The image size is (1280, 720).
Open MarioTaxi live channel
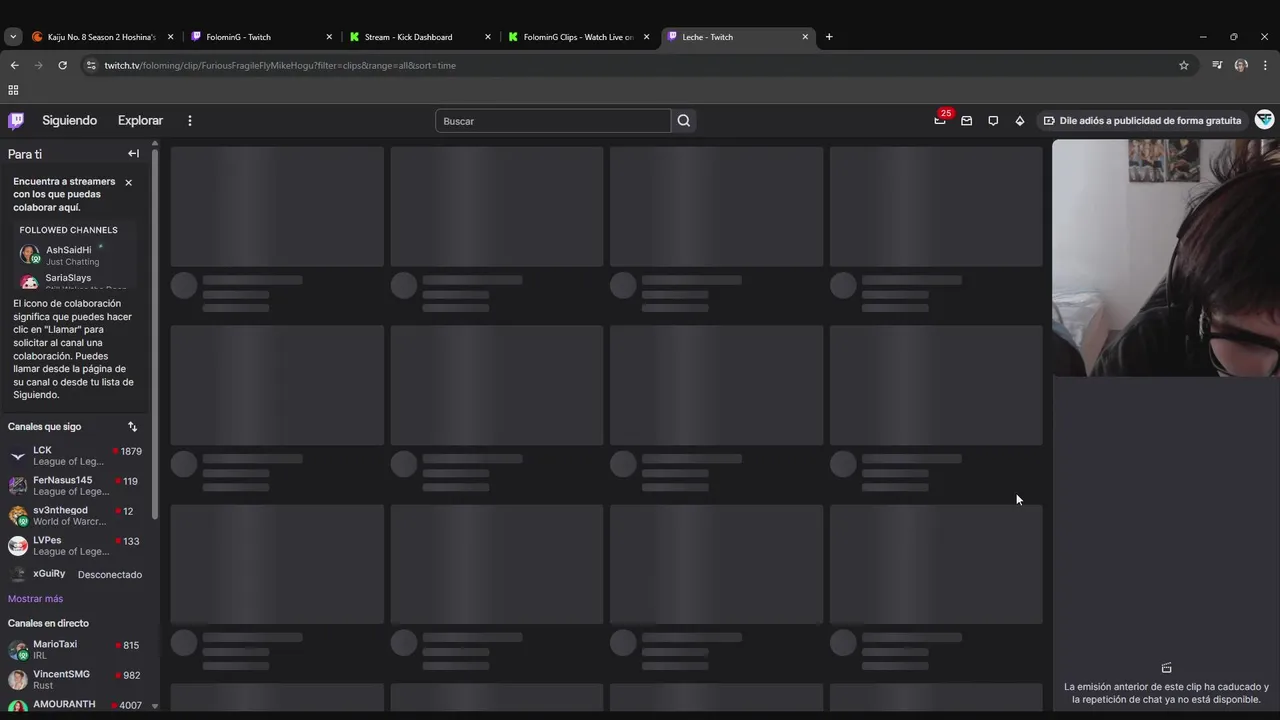[x=75, y=649]
